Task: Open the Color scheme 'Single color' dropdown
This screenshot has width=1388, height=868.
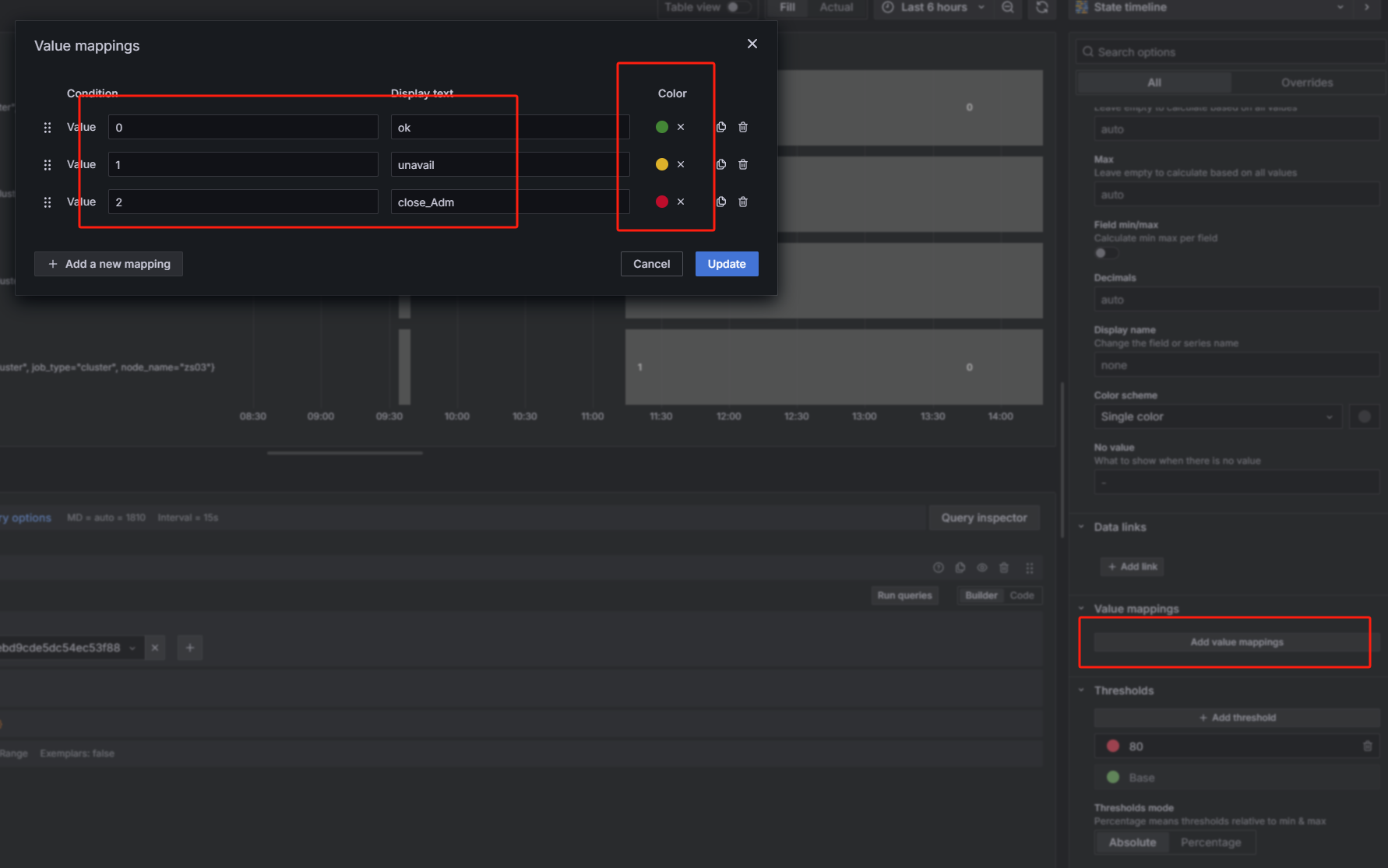Action: tap(1217, 416)
